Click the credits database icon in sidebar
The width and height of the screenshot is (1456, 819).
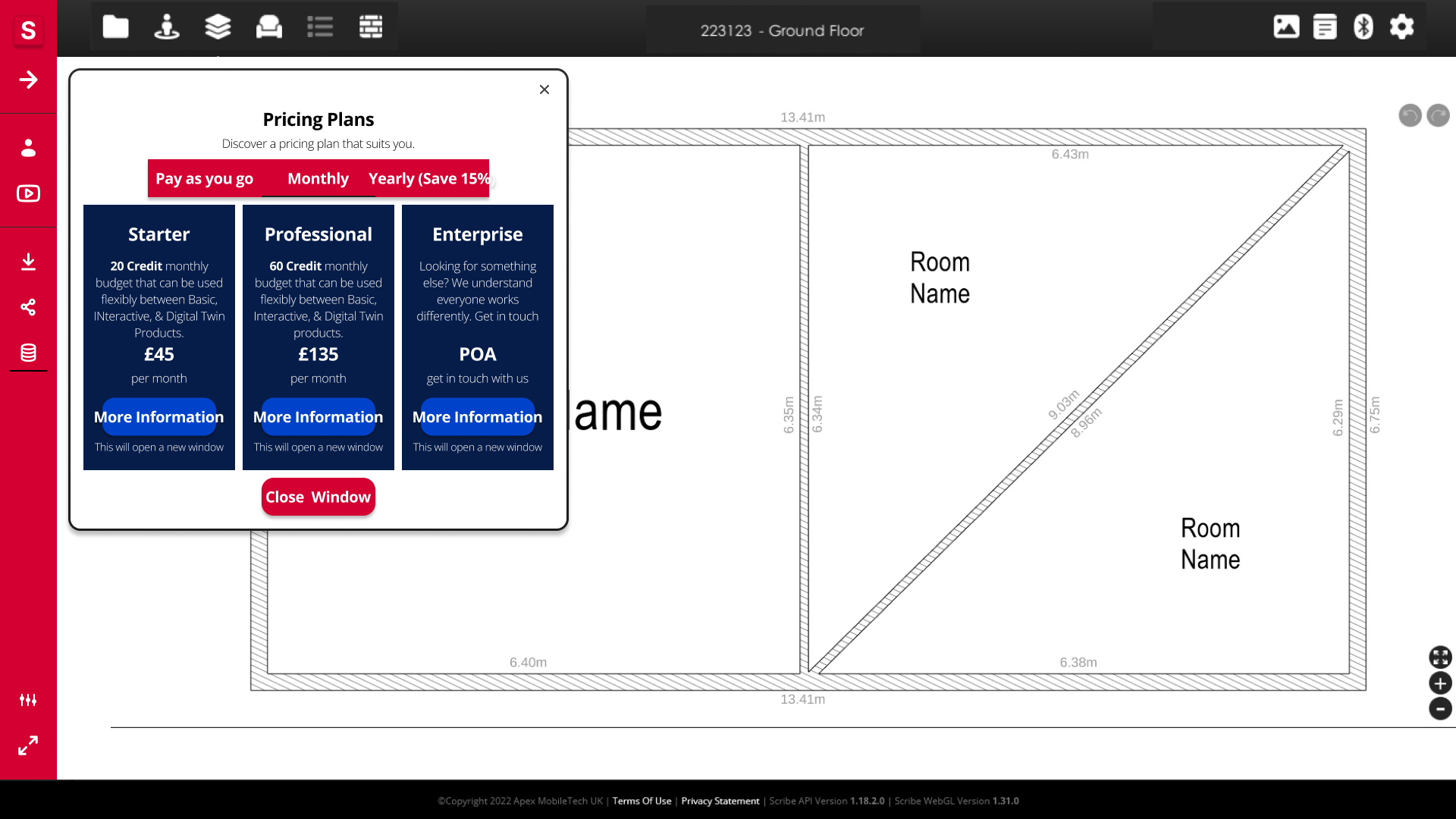pyautogui.click(x=28, y=353)
